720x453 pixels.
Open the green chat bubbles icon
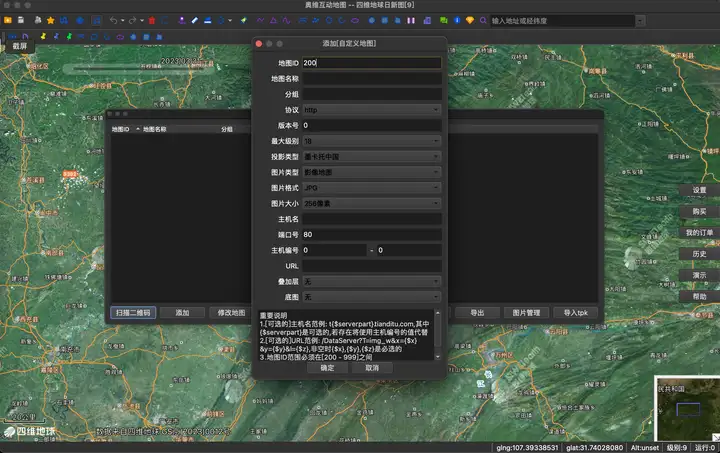pos(444,20)
